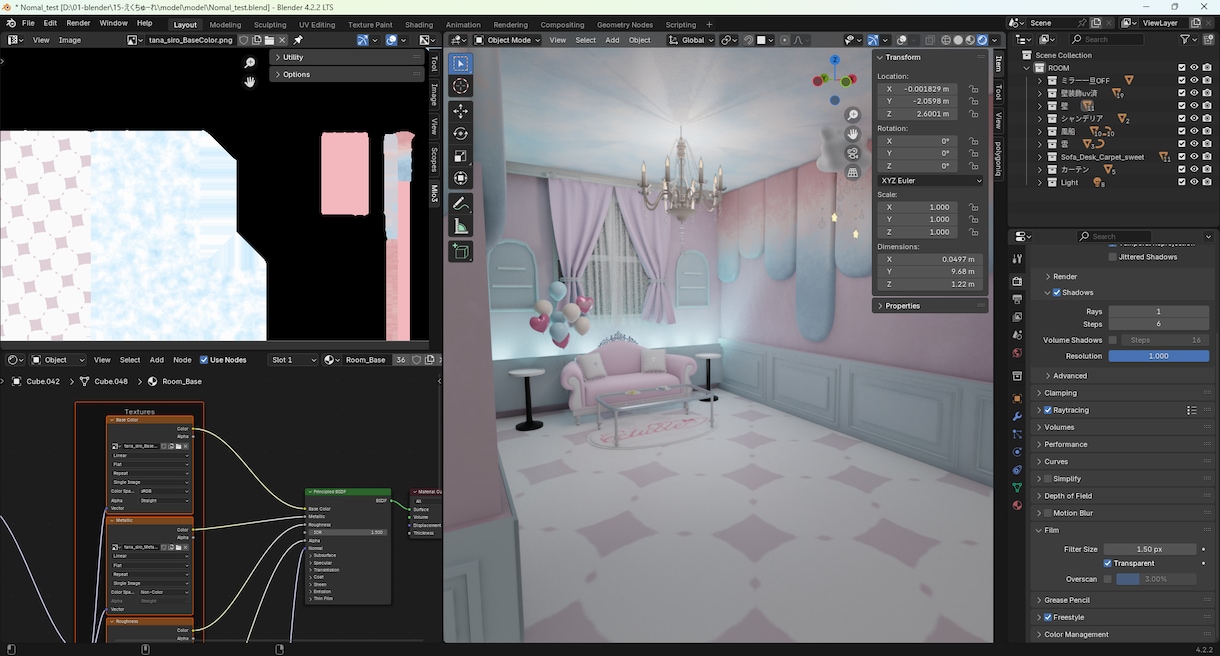
Task: Open the Modifiers wrench properties tab
Action: click(x=1017, y=415)
